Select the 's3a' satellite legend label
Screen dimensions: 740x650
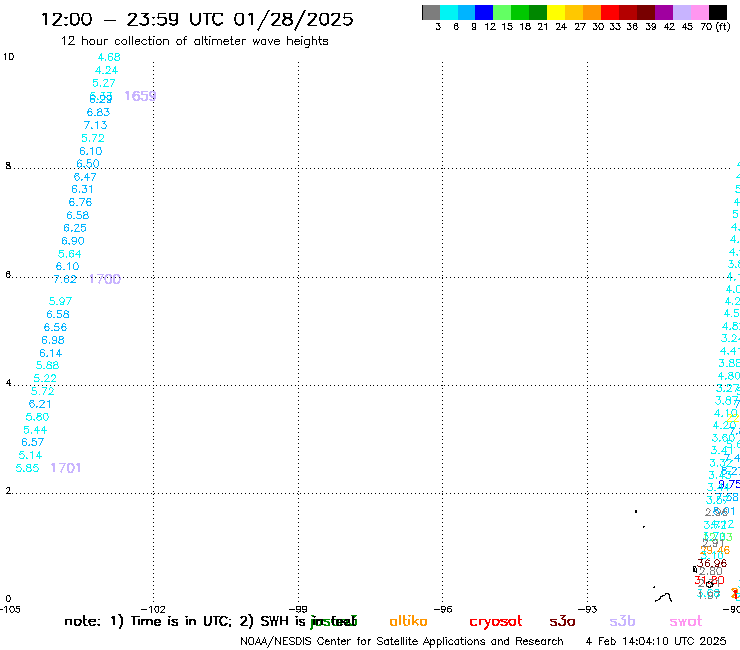[562, 621]
